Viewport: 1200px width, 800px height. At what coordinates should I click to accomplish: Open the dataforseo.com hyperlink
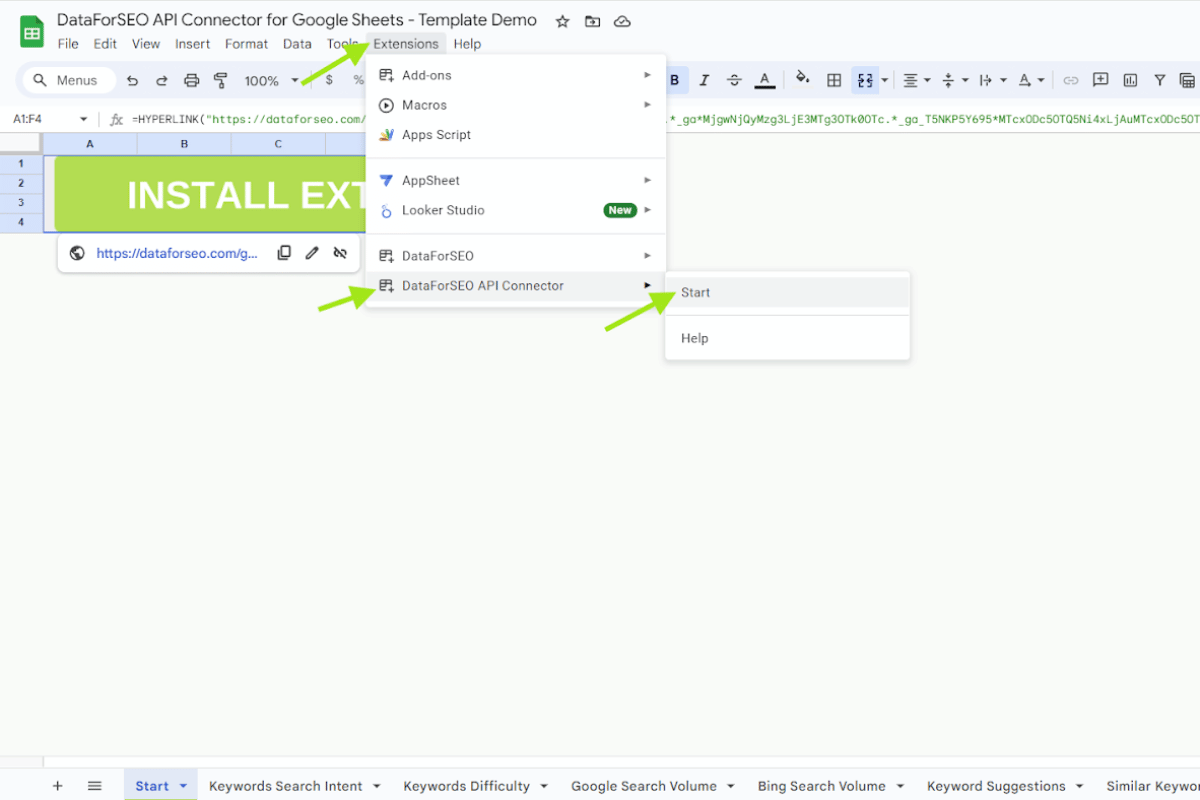point(178,253)
